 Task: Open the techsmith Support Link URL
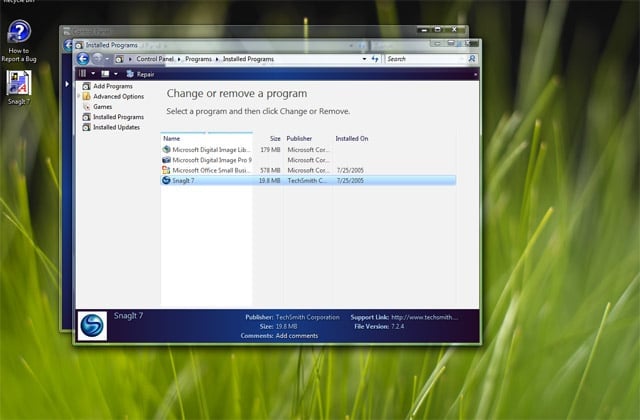click(424, 317)
